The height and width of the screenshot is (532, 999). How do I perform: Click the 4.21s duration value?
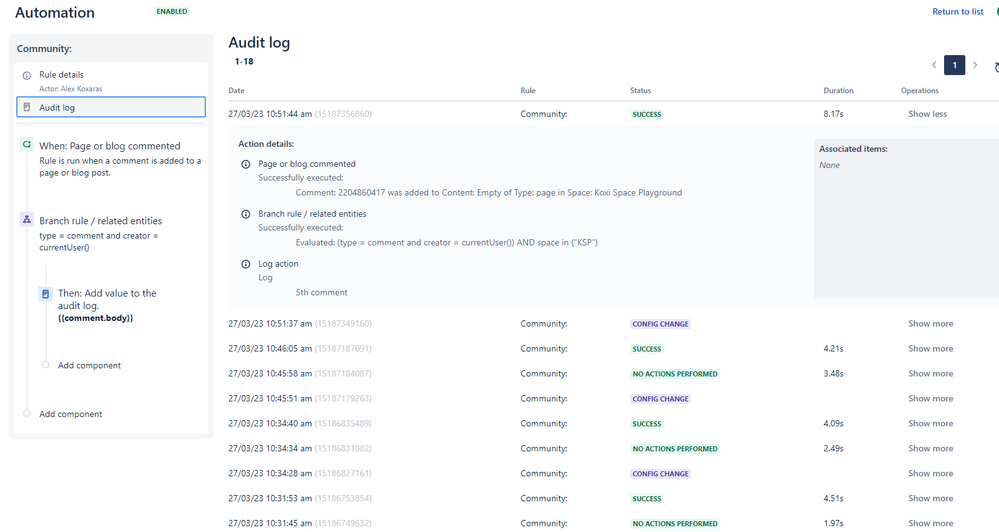[833, 349]
